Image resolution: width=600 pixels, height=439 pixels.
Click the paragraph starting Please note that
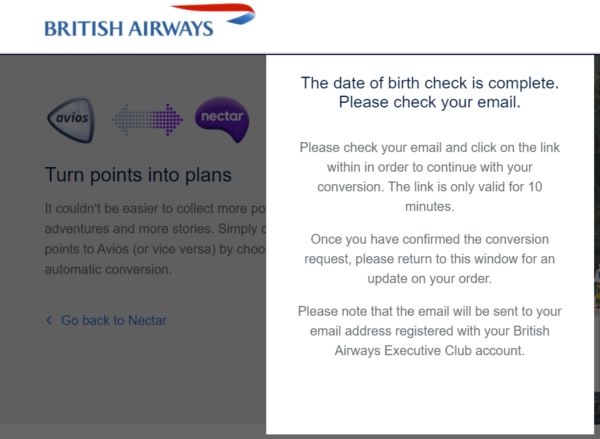[x=432, y=329]
